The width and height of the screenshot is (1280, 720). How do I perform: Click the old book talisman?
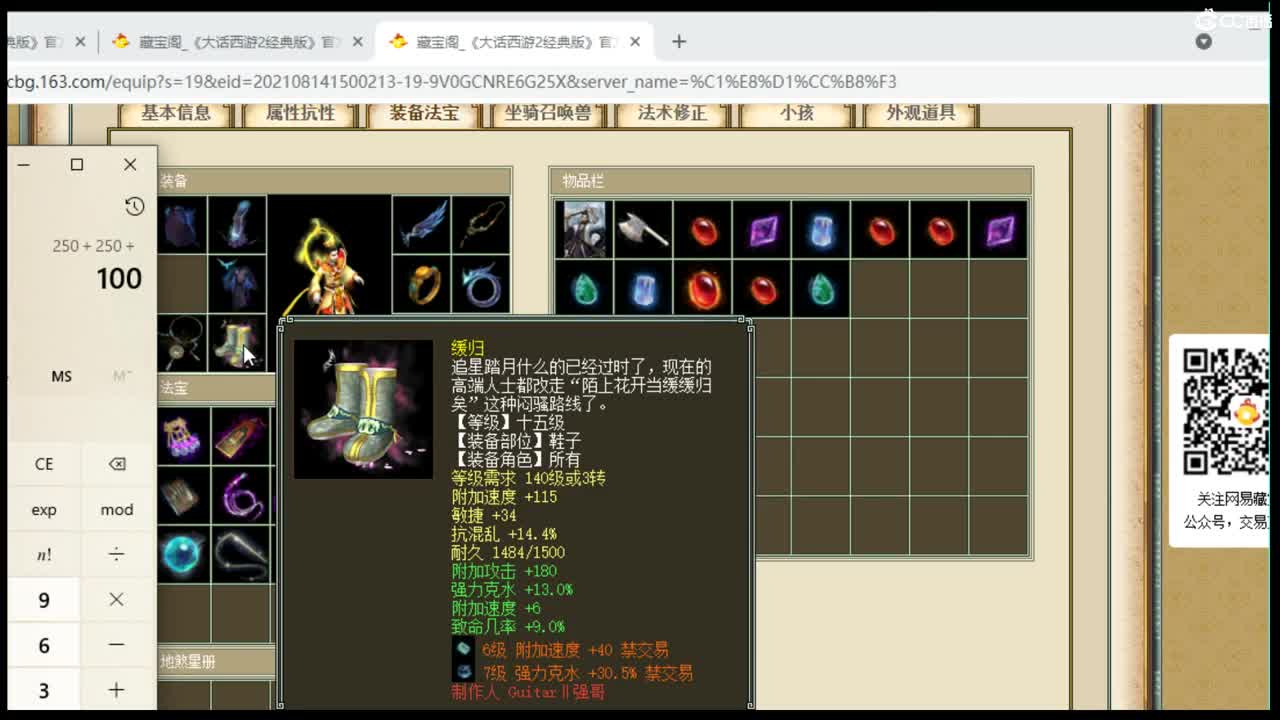pyautogui.click(x=182, y=495)
